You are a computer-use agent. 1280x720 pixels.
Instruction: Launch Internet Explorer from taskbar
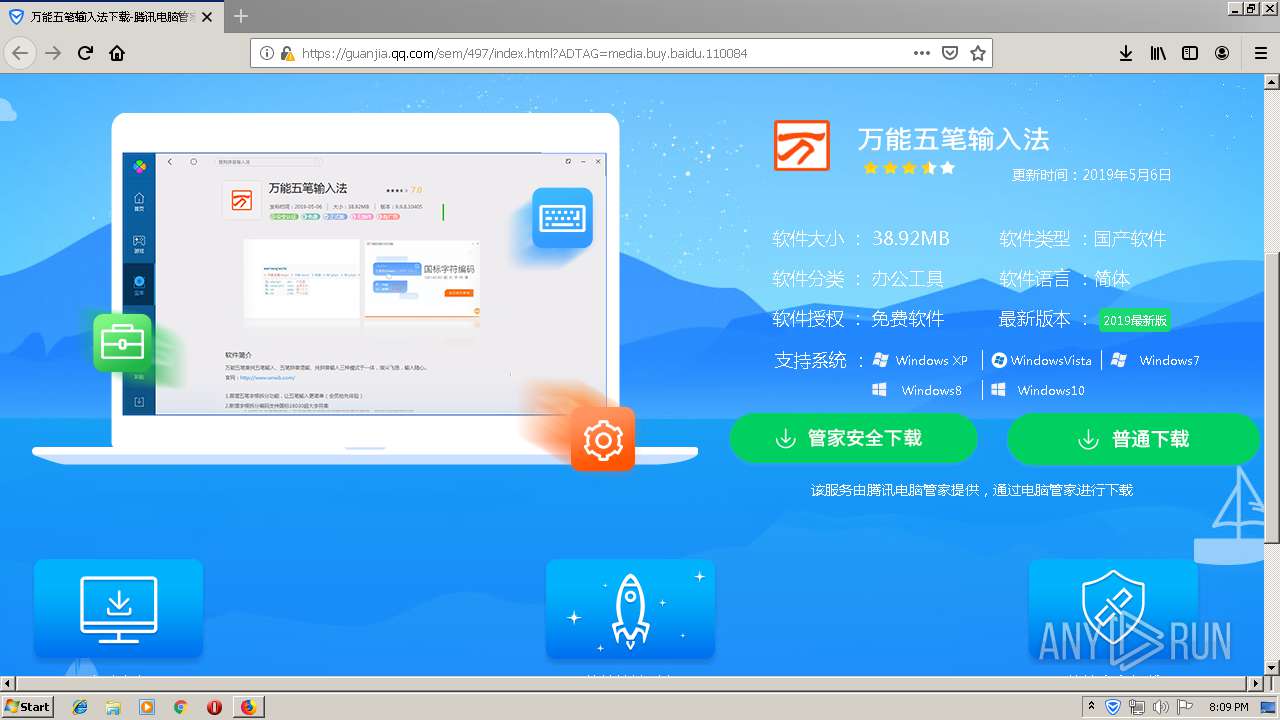pyautogui.click(x=80, y=707)
